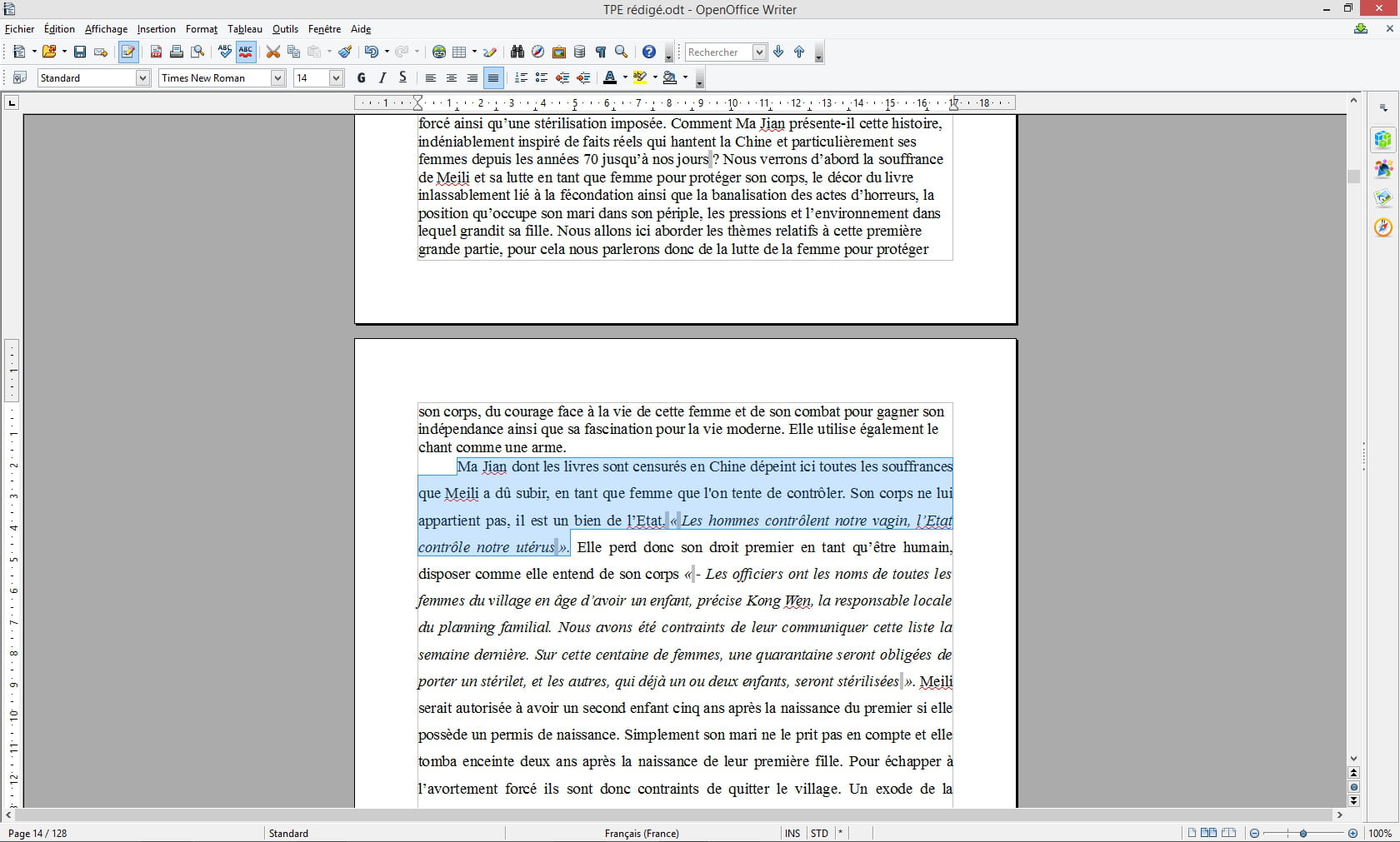Expand Highlighting color dropdown arrow

pyautogui.click(x=655, y=78)
